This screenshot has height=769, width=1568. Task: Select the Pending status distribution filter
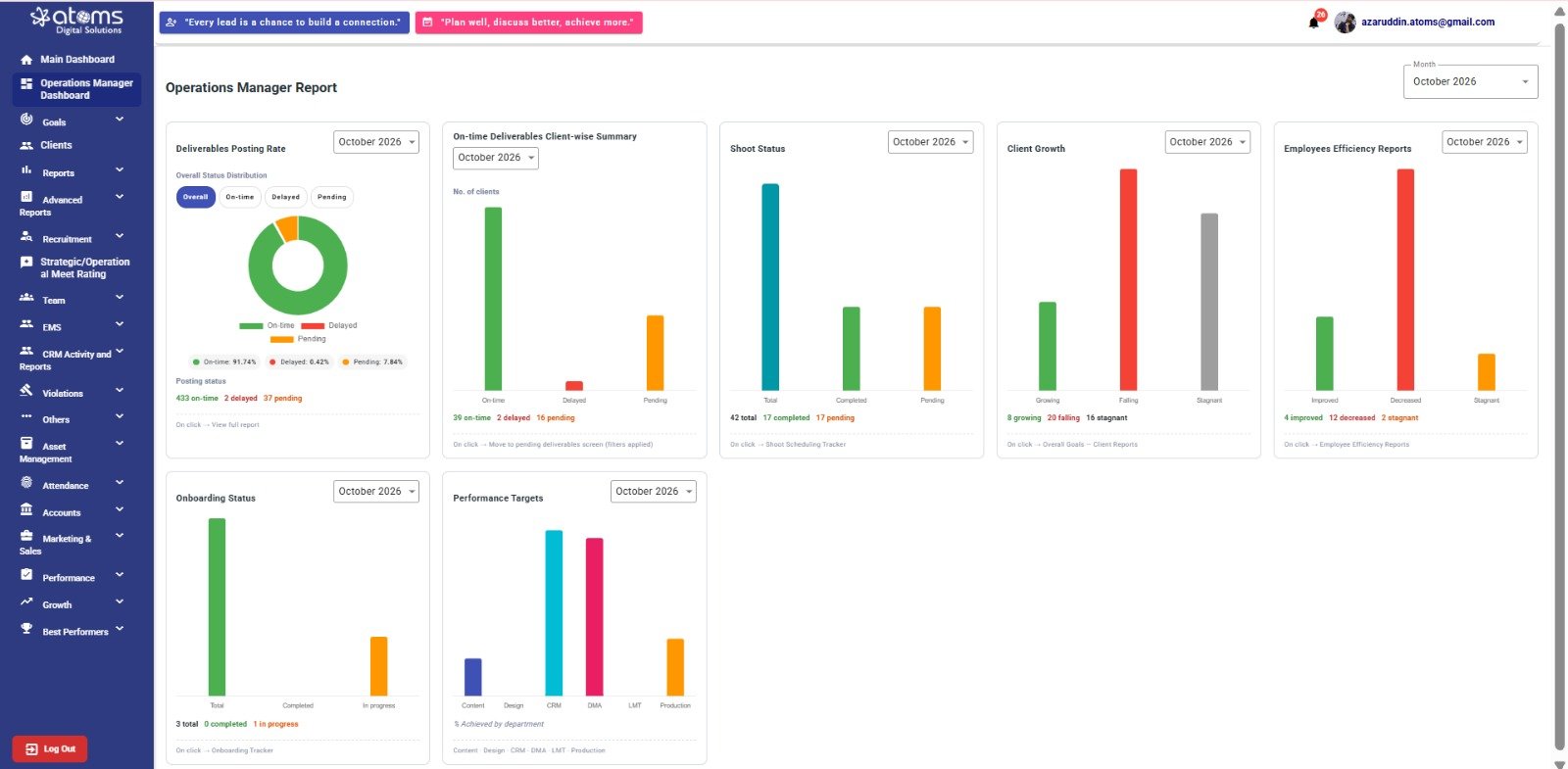tap(332, 197)
